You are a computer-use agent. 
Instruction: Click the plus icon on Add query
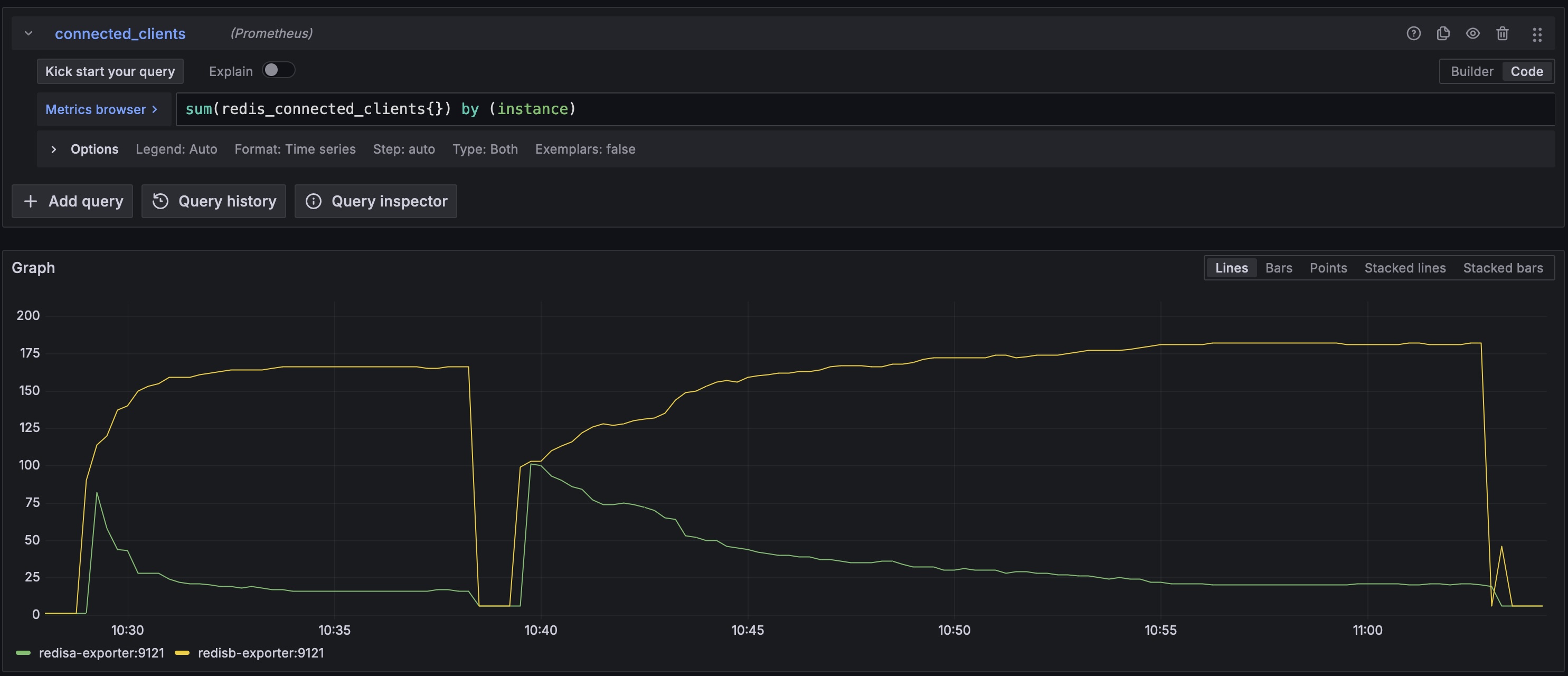(x=31, y=202)
